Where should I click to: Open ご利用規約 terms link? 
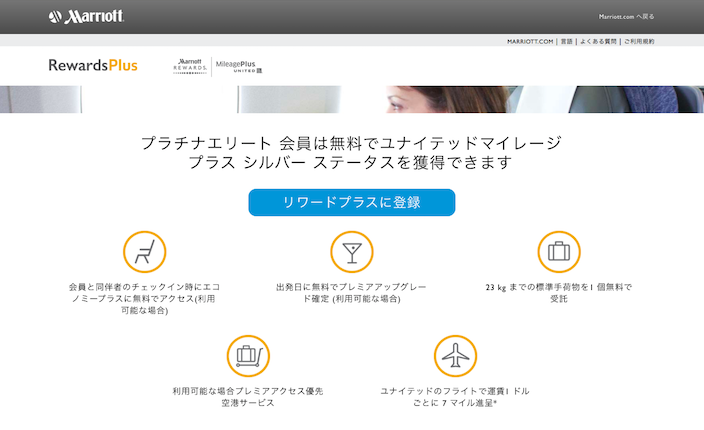coord(639,41)
